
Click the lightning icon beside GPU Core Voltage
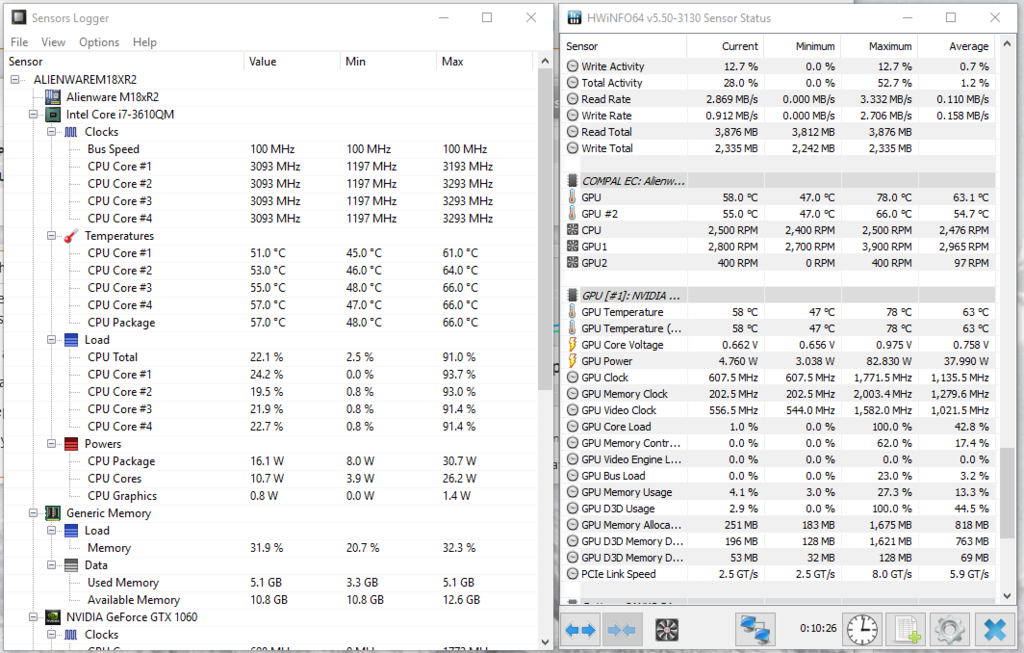pos(573,344)
